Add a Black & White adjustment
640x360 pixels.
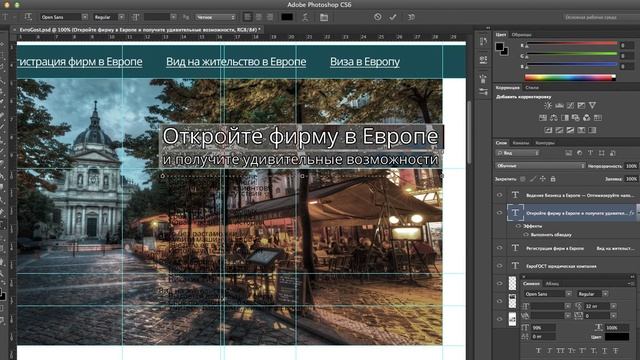pyautogui.click(x=565, y=118)
